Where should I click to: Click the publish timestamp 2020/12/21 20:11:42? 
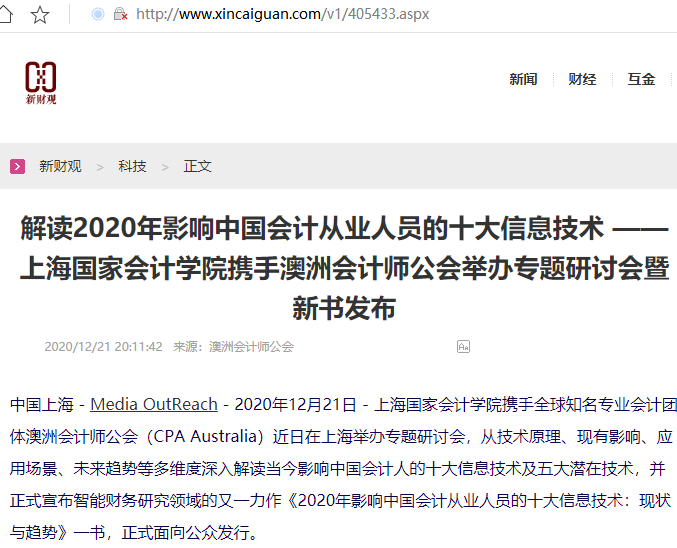(x=103, y=347)
